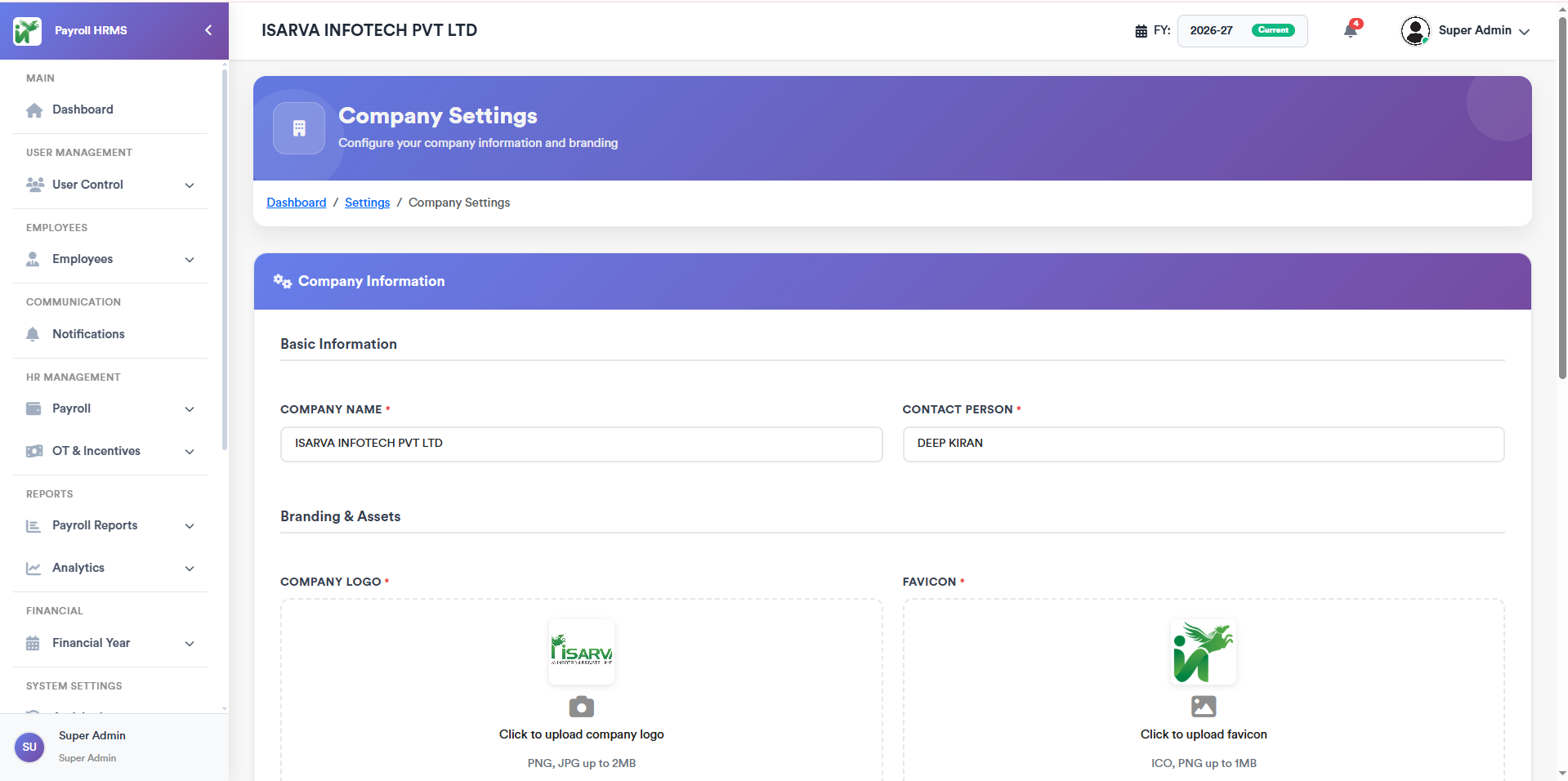The image size is (1568, 781).
Task: Click 'Click to upload company logo' text
Action: click(x=582, y=734)
